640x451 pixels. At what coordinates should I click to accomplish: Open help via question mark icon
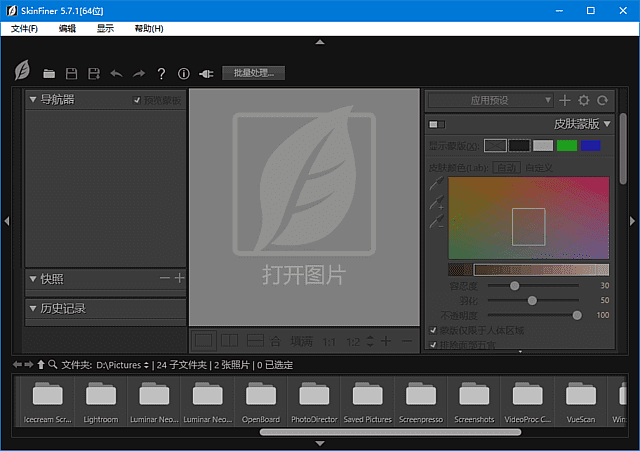coord(161,74)
